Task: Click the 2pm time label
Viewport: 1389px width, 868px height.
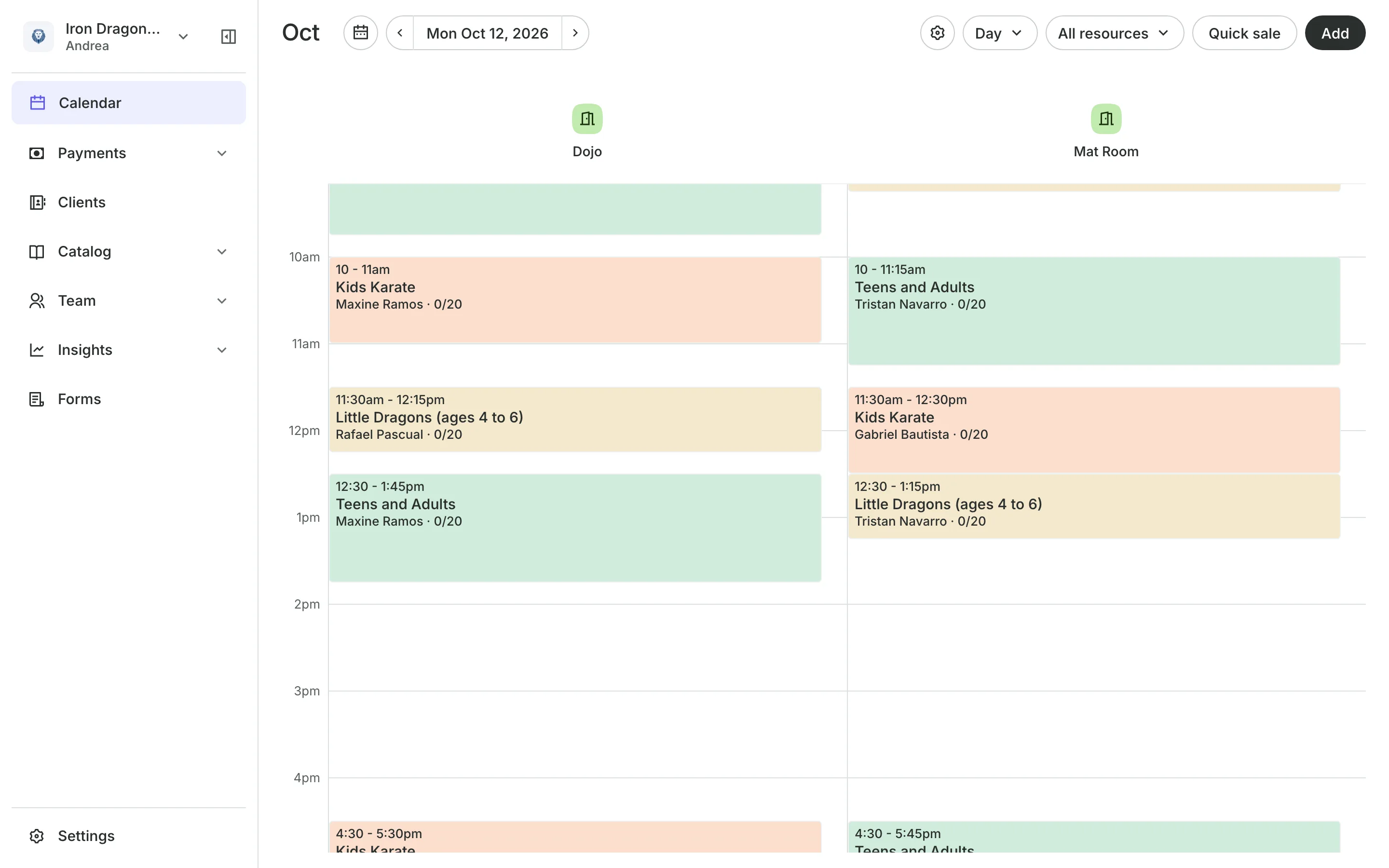Action: (x=307, y=604)
